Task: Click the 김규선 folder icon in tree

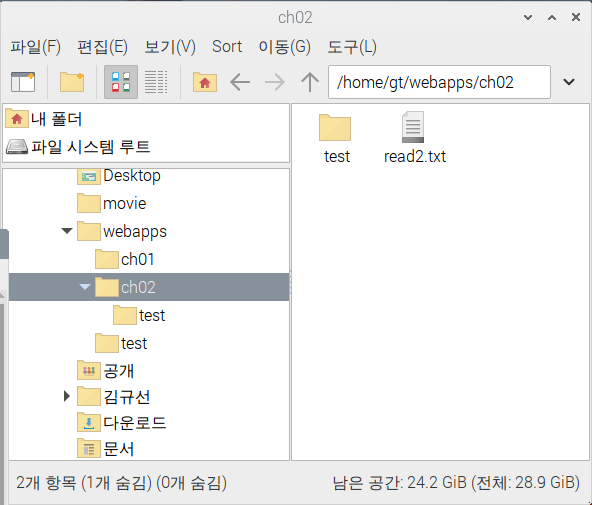Action: pyautogui.click(x=89, y=396)
